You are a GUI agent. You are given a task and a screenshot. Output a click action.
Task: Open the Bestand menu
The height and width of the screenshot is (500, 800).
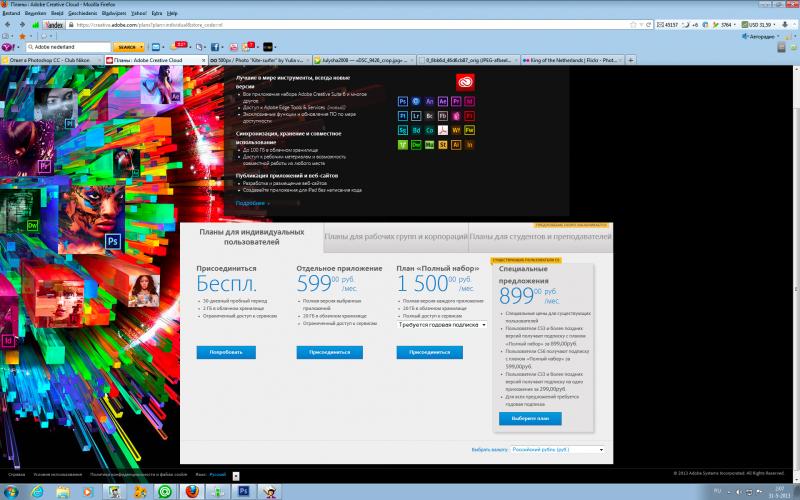coord(11,13)
